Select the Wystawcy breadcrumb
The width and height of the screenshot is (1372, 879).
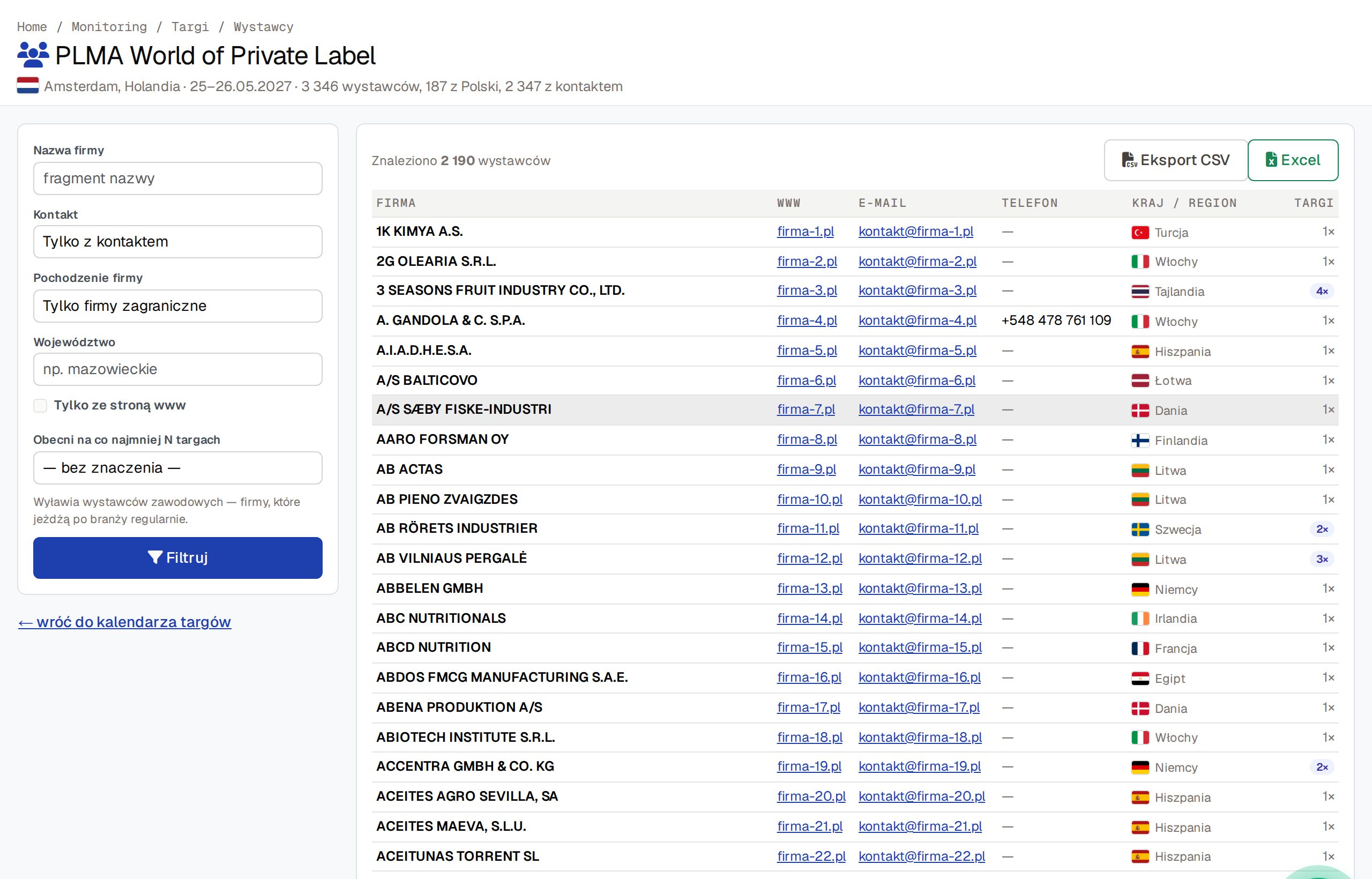point(263,27)
